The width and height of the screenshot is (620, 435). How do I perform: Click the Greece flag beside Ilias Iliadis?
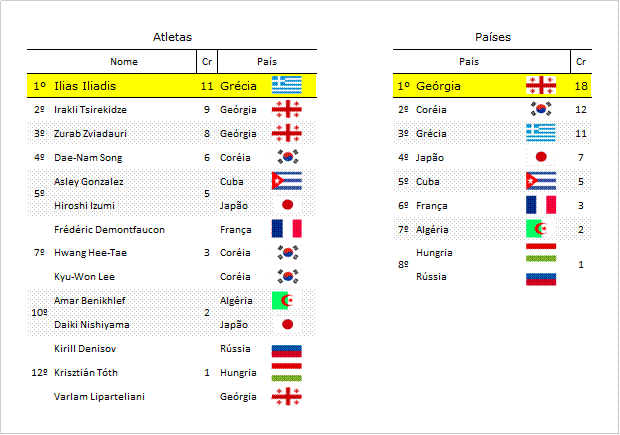point(287,85)
